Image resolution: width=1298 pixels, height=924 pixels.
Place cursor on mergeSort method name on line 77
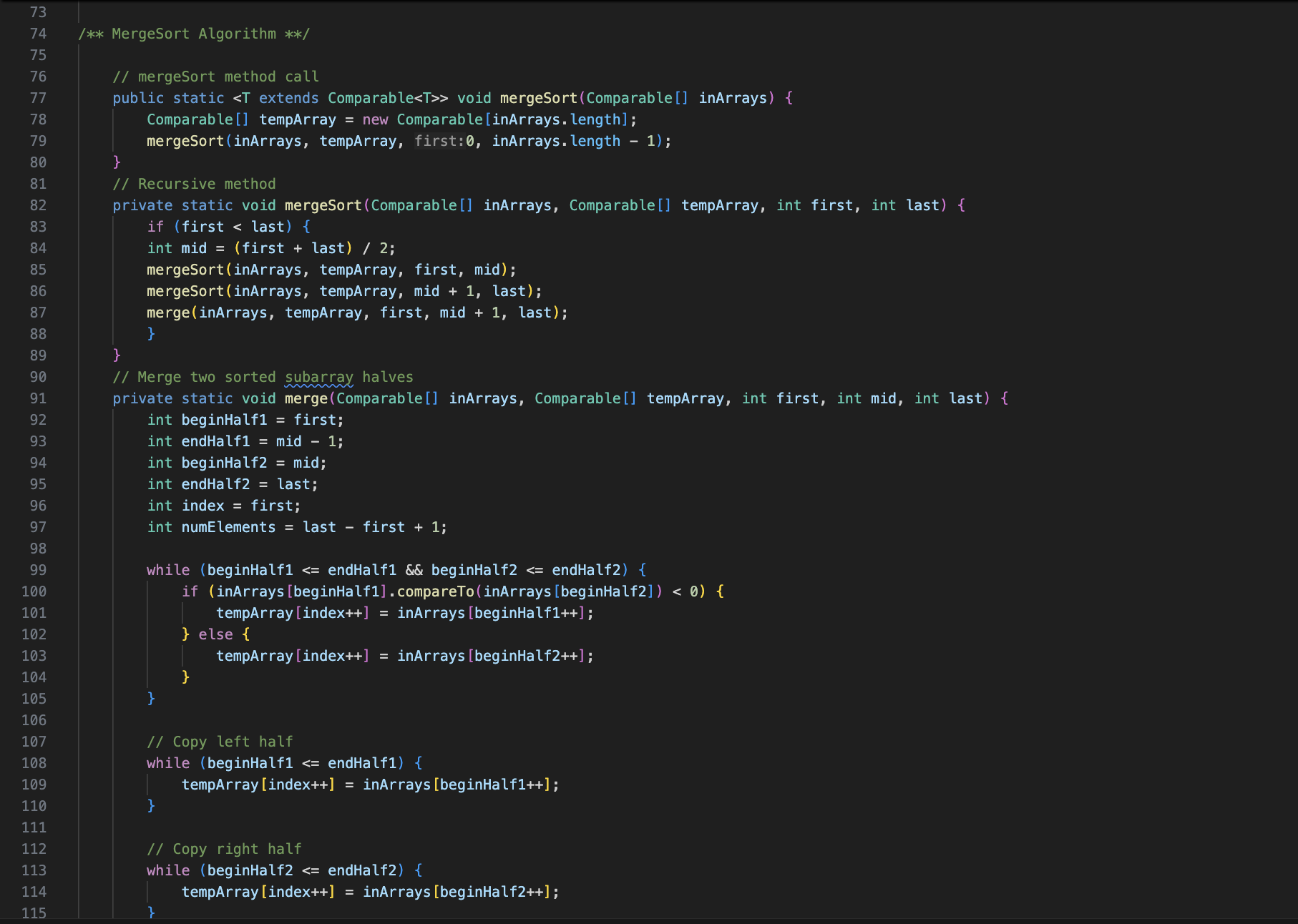(x=537, y=98)
